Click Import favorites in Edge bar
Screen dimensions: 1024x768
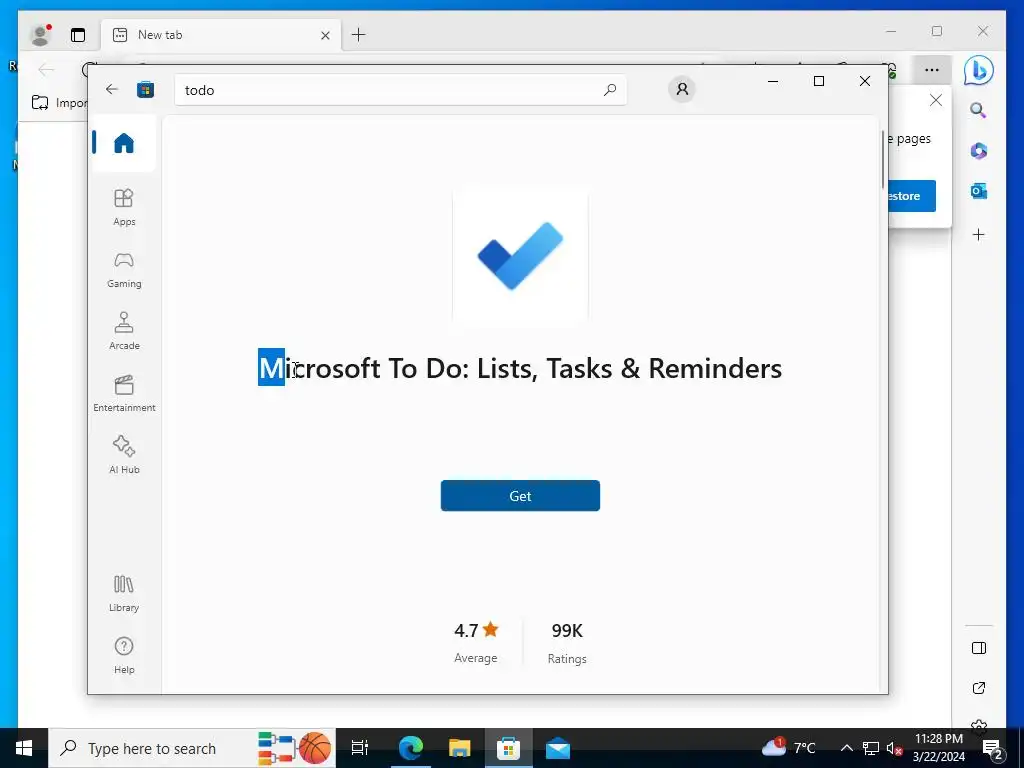point(59,103)
